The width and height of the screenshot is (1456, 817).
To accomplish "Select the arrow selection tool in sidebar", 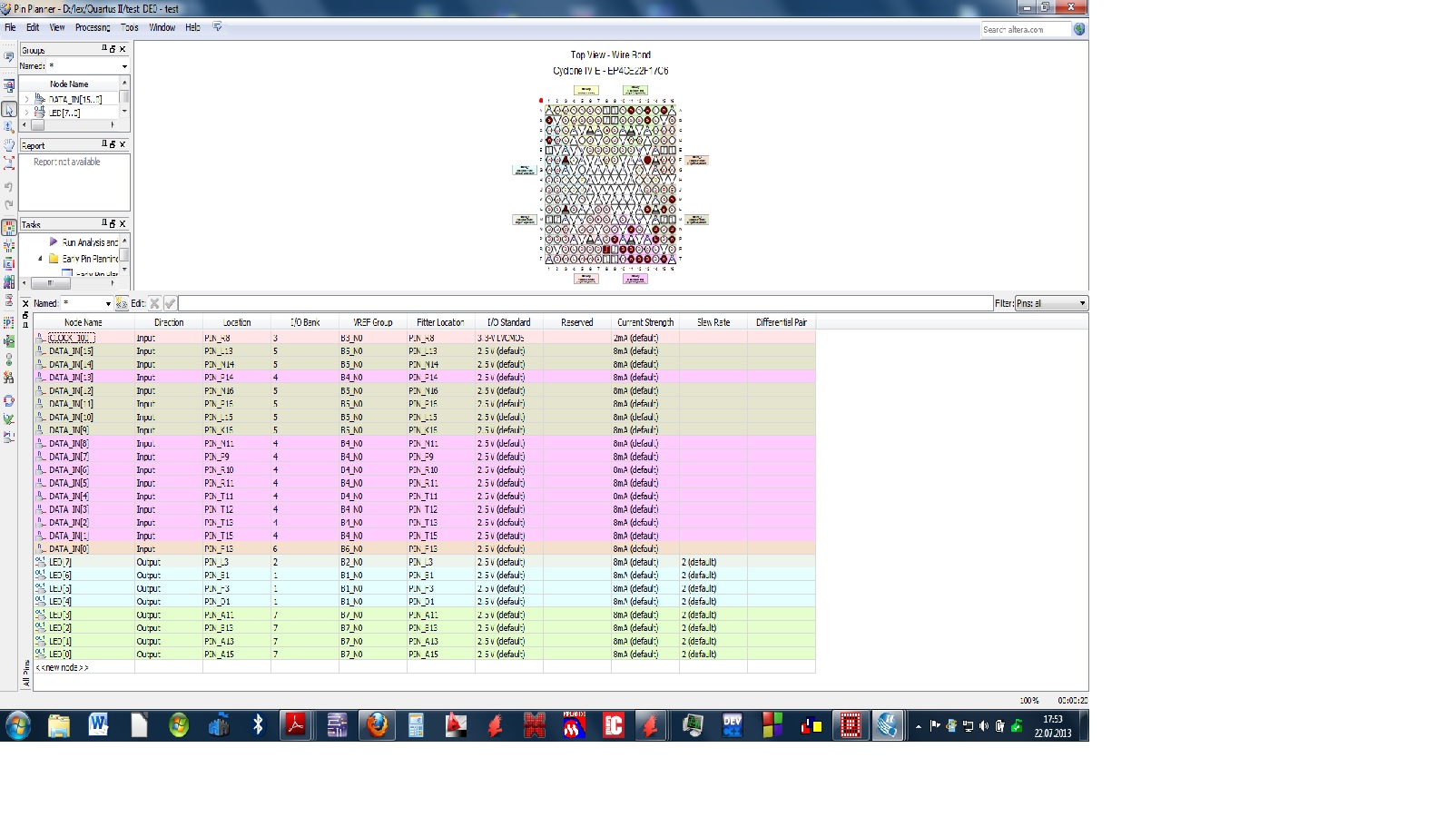I will coord(9,109).
